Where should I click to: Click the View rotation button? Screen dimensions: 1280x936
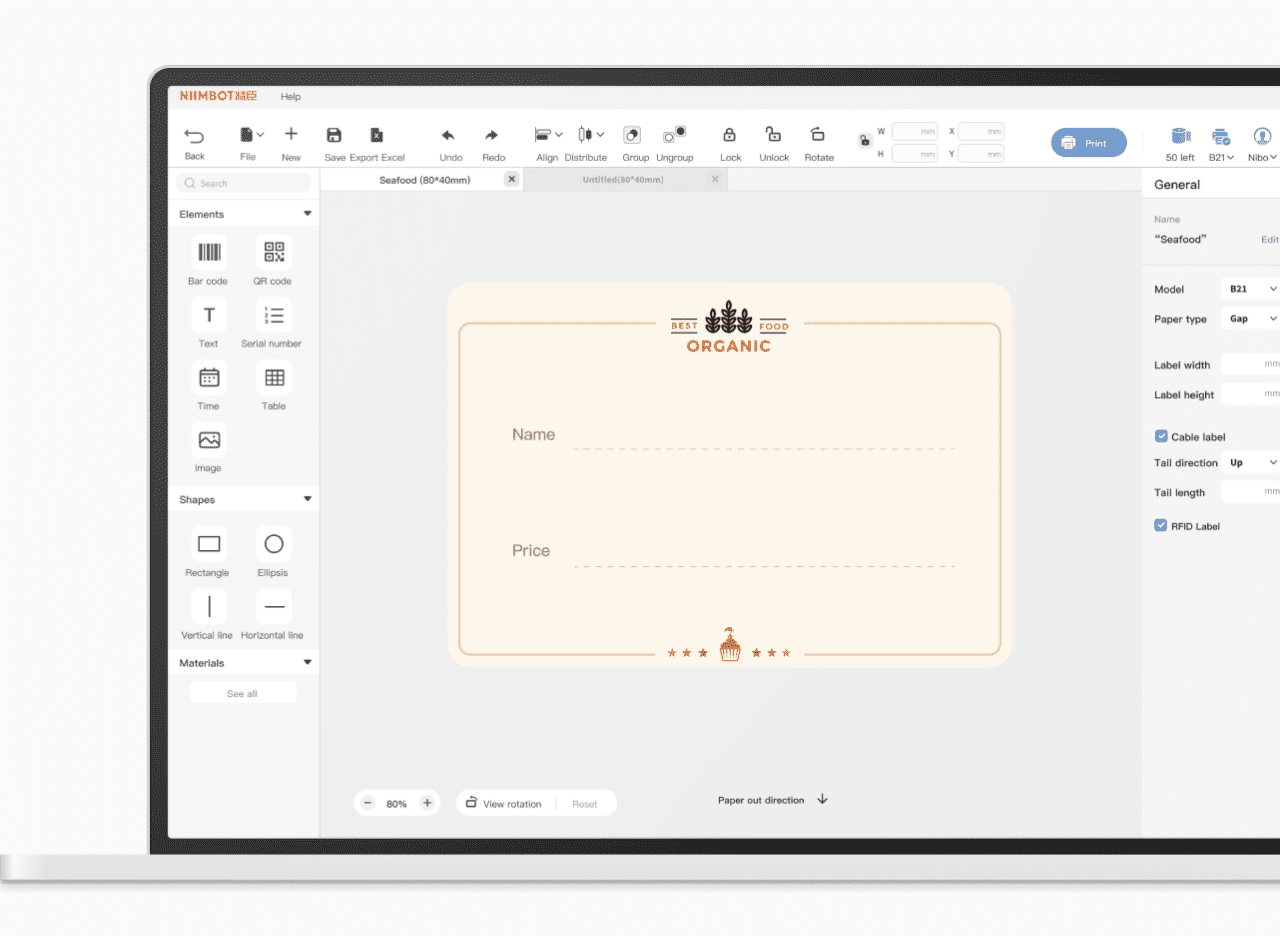[x=504, y=804]
